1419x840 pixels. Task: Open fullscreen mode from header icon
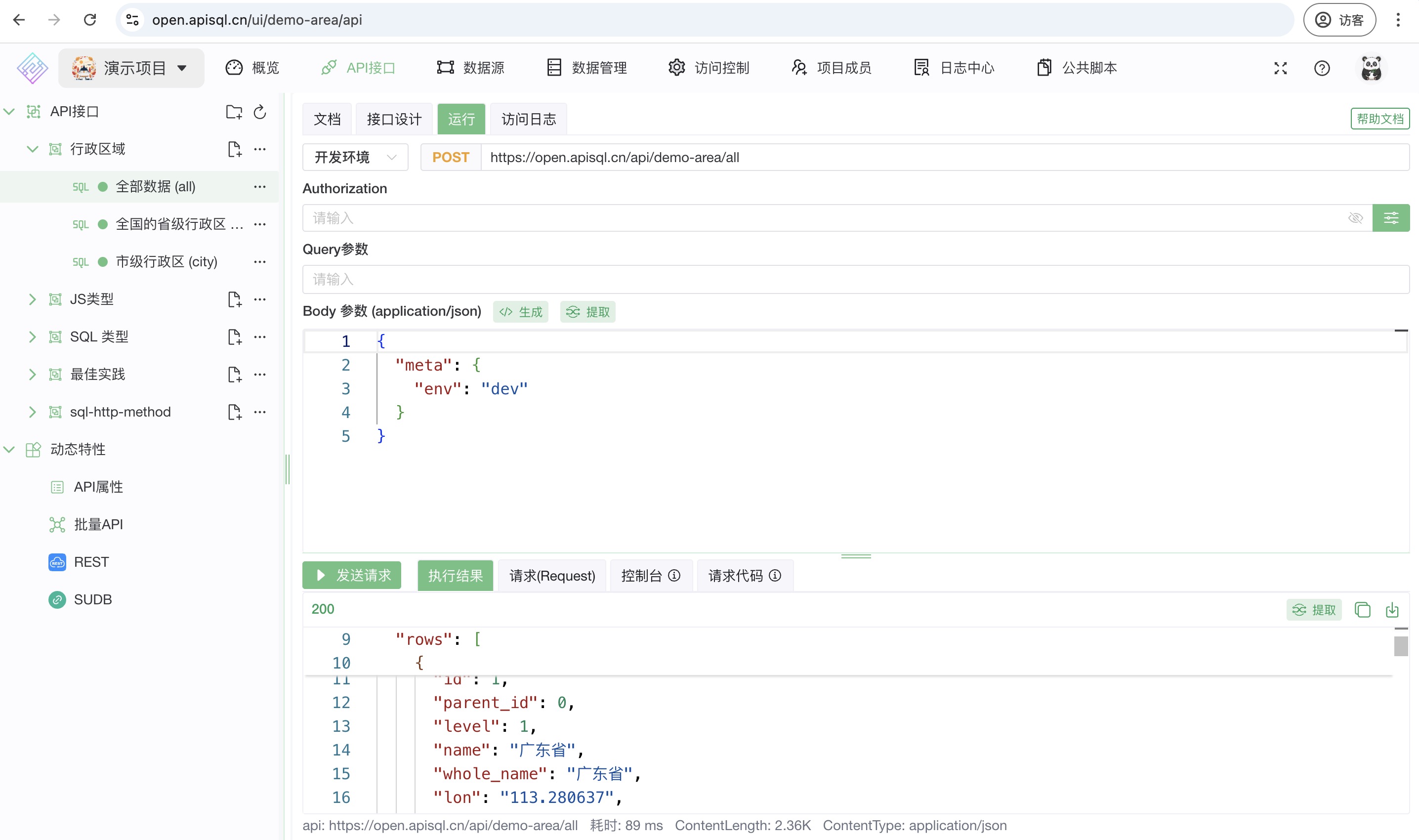(1280, 68)
